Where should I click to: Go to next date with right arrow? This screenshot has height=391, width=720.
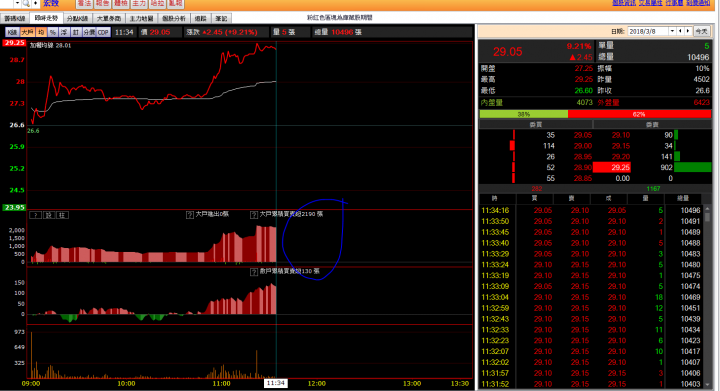pyautogui.click(x=688, y=31)
